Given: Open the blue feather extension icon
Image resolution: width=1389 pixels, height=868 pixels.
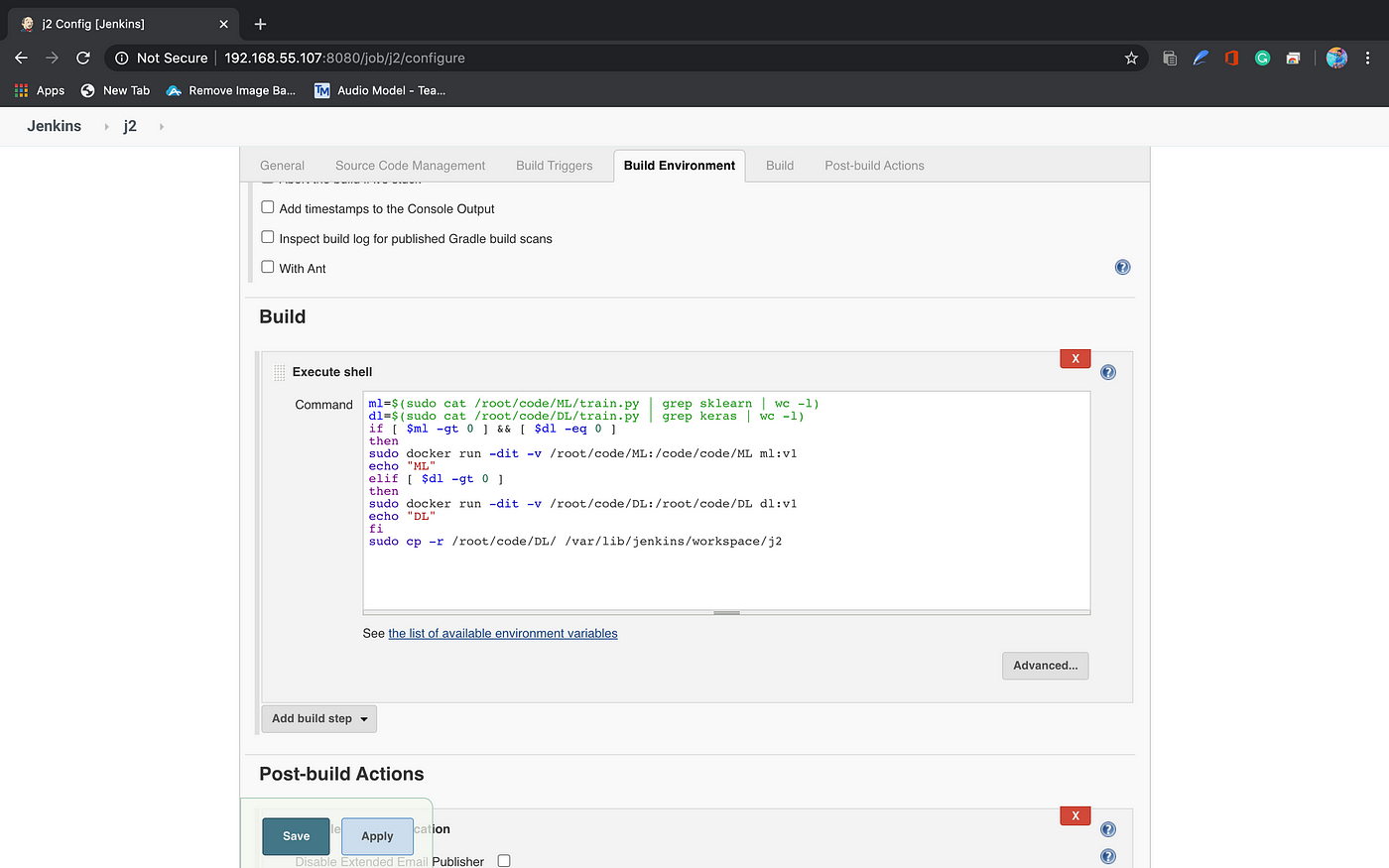Looking at the screenshot, I should tap(1200, 58).
